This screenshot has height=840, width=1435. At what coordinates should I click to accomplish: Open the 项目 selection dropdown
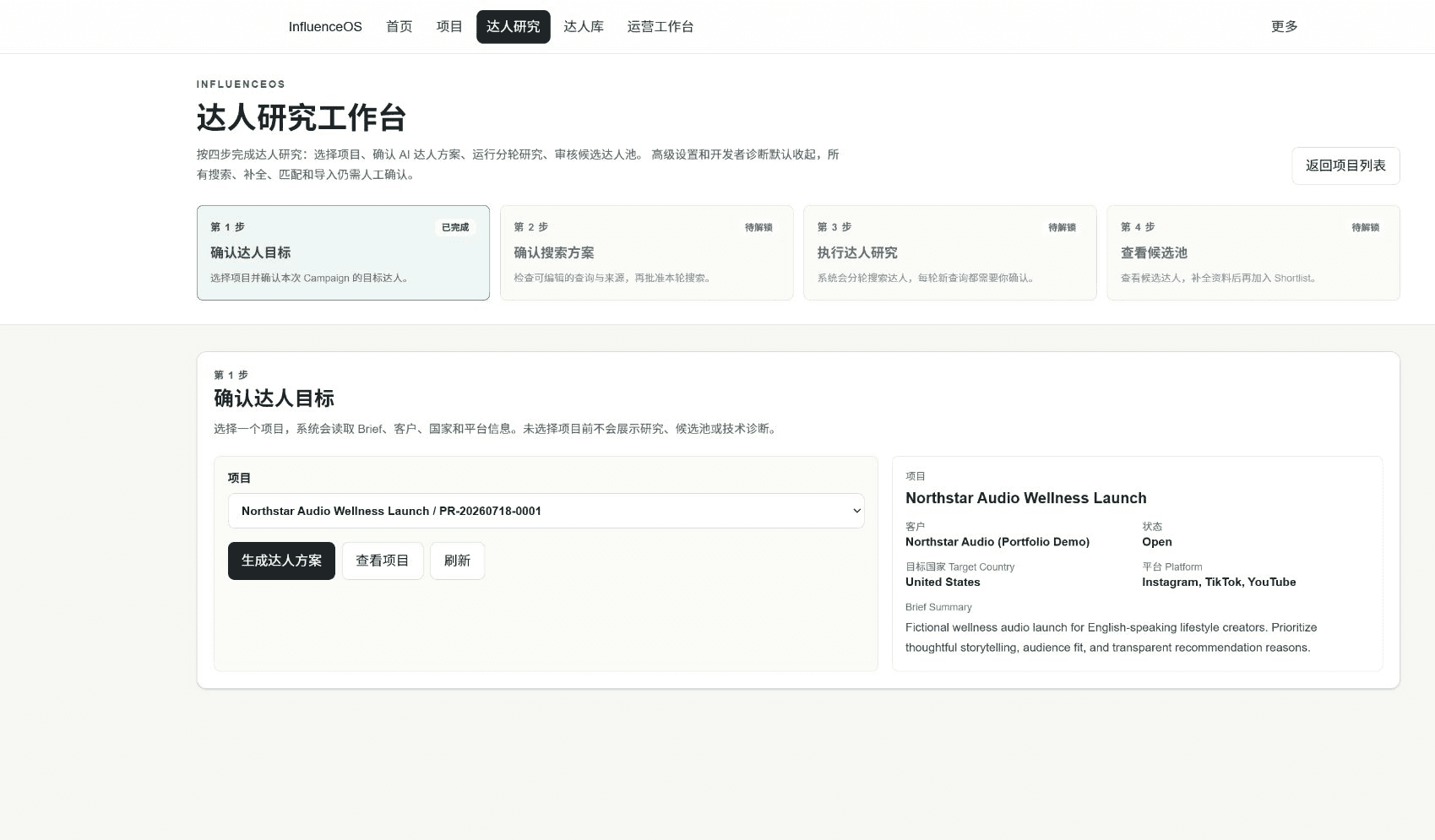pos(546,511)
